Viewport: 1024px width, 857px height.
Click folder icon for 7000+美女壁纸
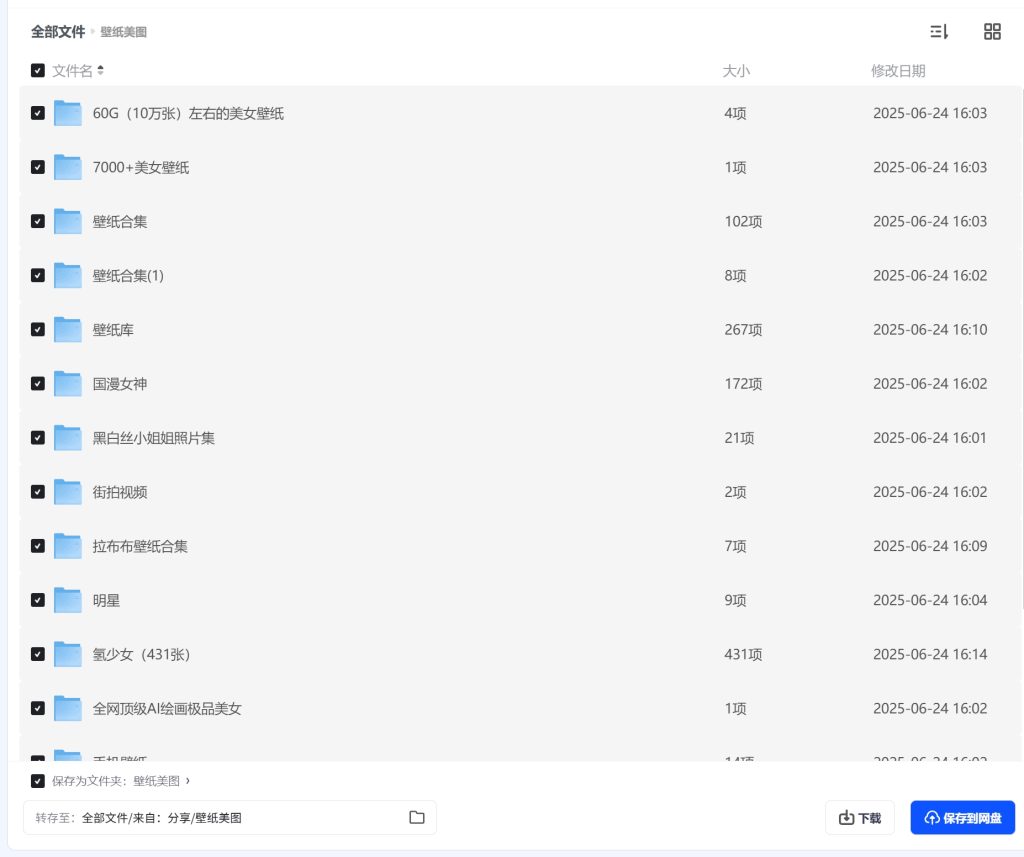click(67, 167)
